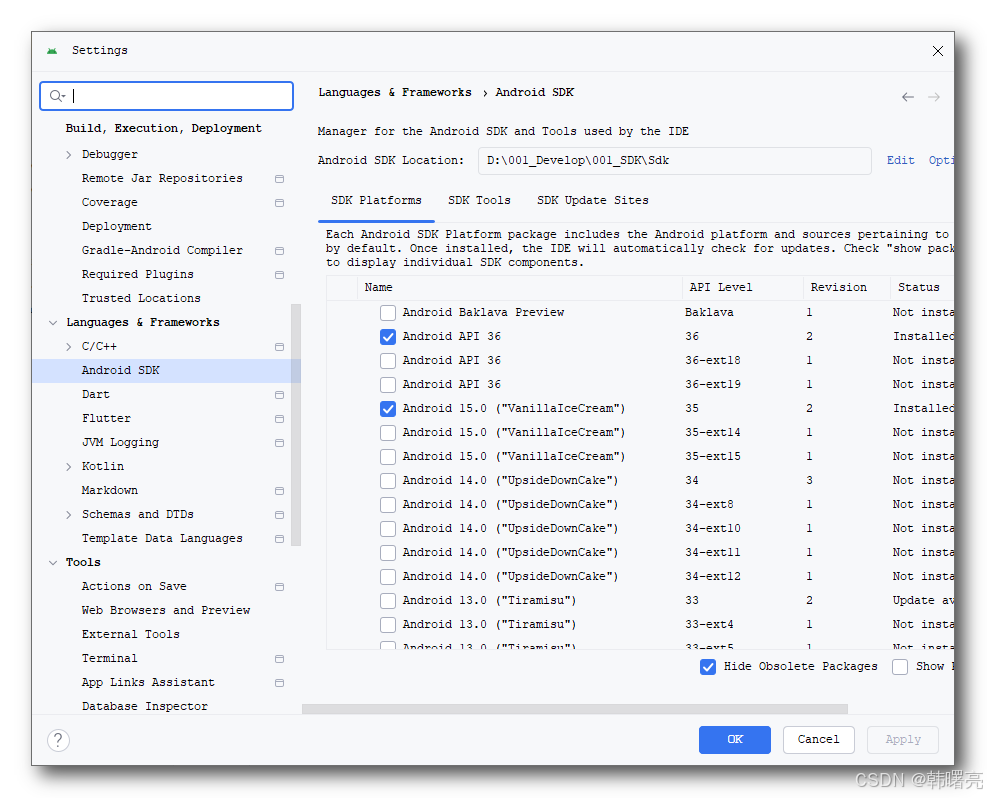Image resolution: width=987 pixels, height=798 pixels.
Task: Click project-level icon beside Terminal
Action: 279,659
